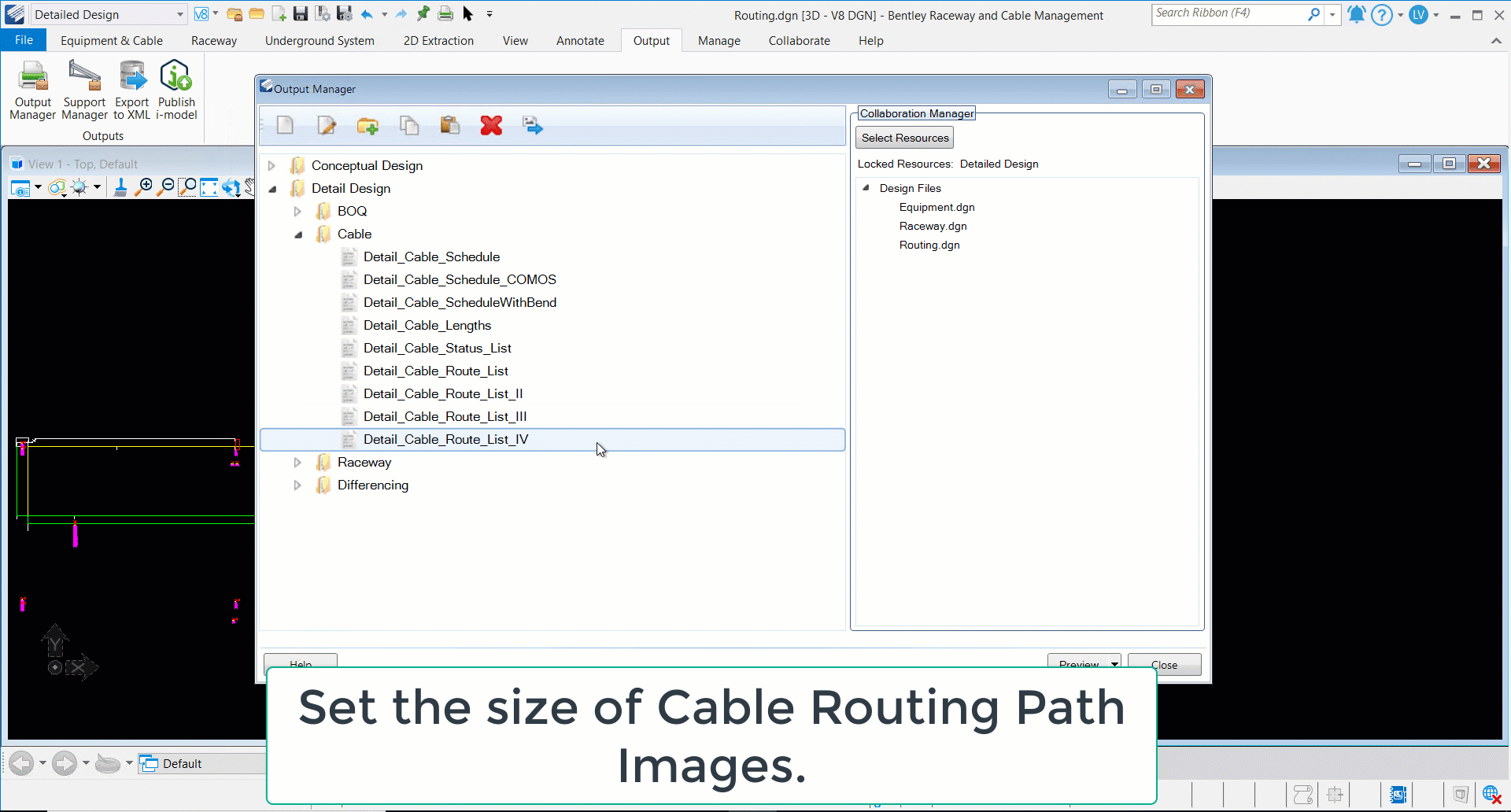This screenshot has width=1511, height=812.
Task: Click the Fit View icon in View 1
Action: pyautogui.click(x=209, y=187)
